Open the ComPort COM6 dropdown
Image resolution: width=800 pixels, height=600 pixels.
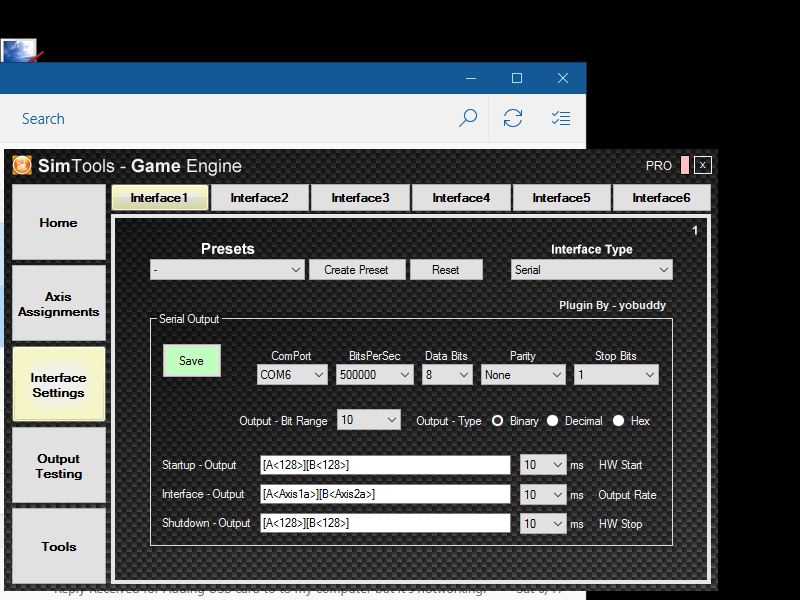point(292,375)
